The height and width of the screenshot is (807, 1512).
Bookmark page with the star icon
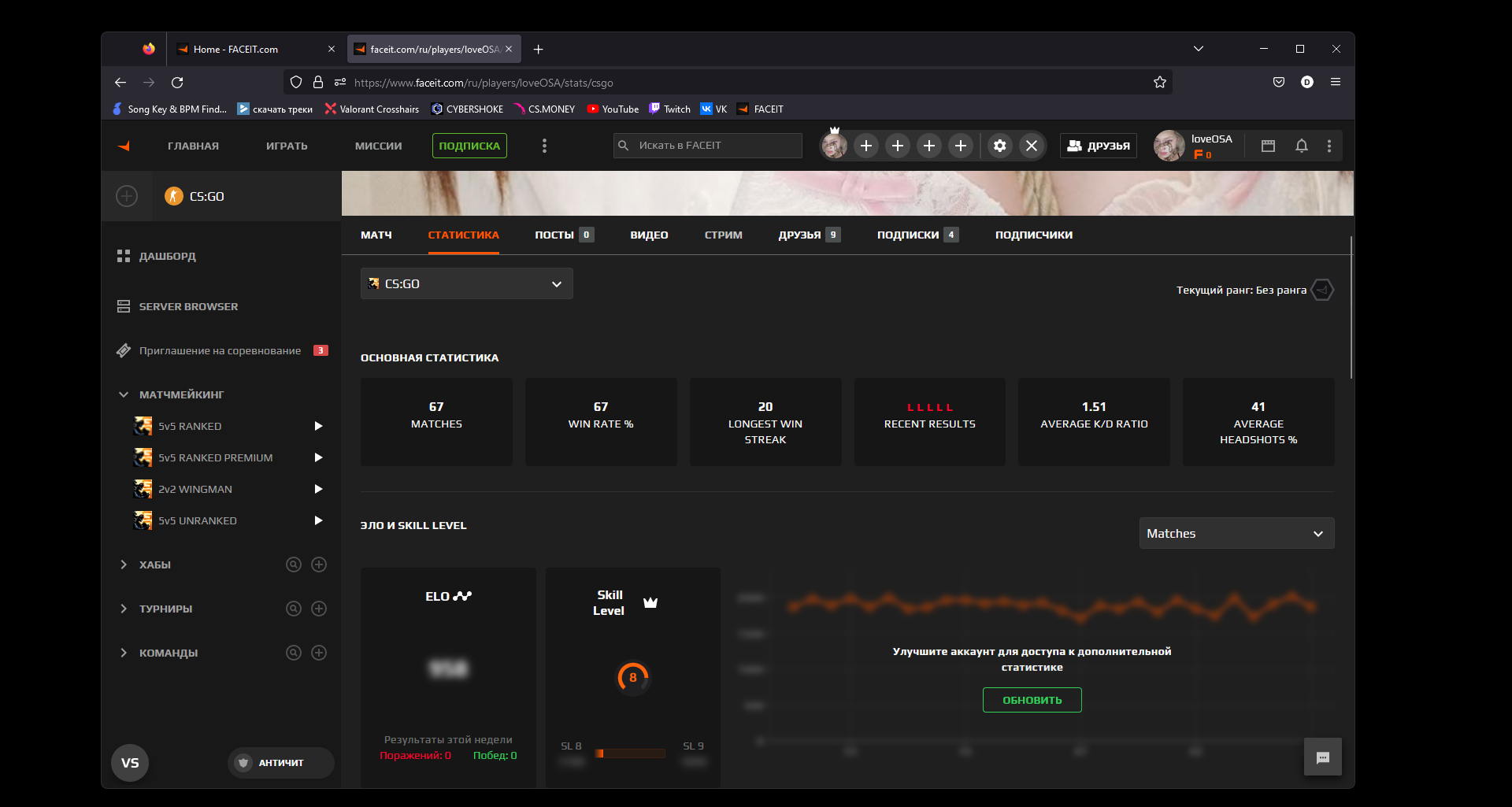tap(1159, 83)
